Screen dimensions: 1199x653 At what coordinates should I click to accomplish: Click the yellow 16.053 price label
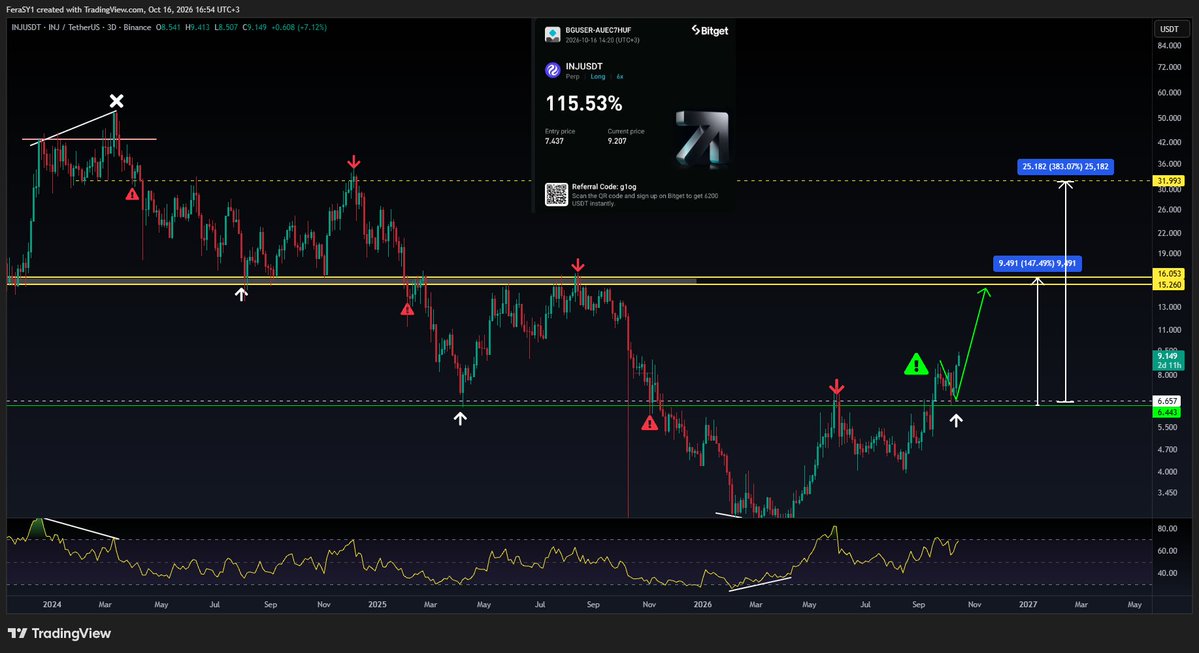(x=1169, y=273)
